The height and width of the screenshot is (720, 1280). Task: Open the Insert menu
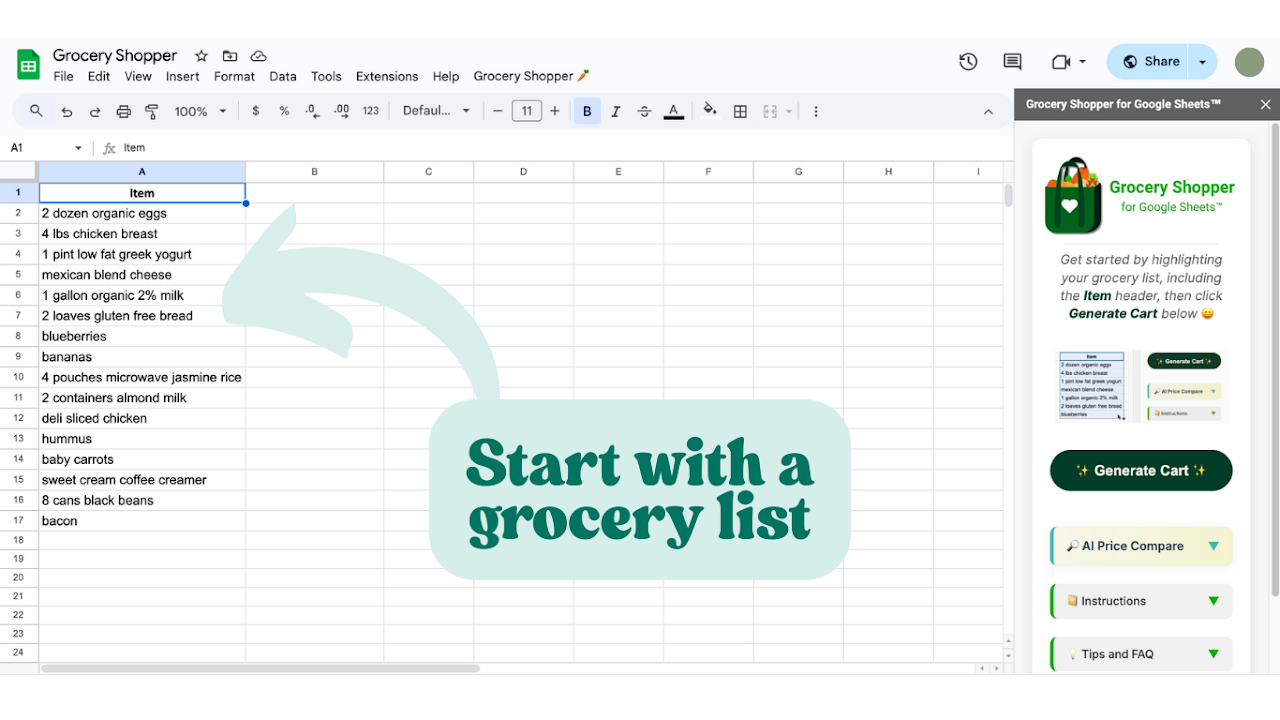point(183,76)
